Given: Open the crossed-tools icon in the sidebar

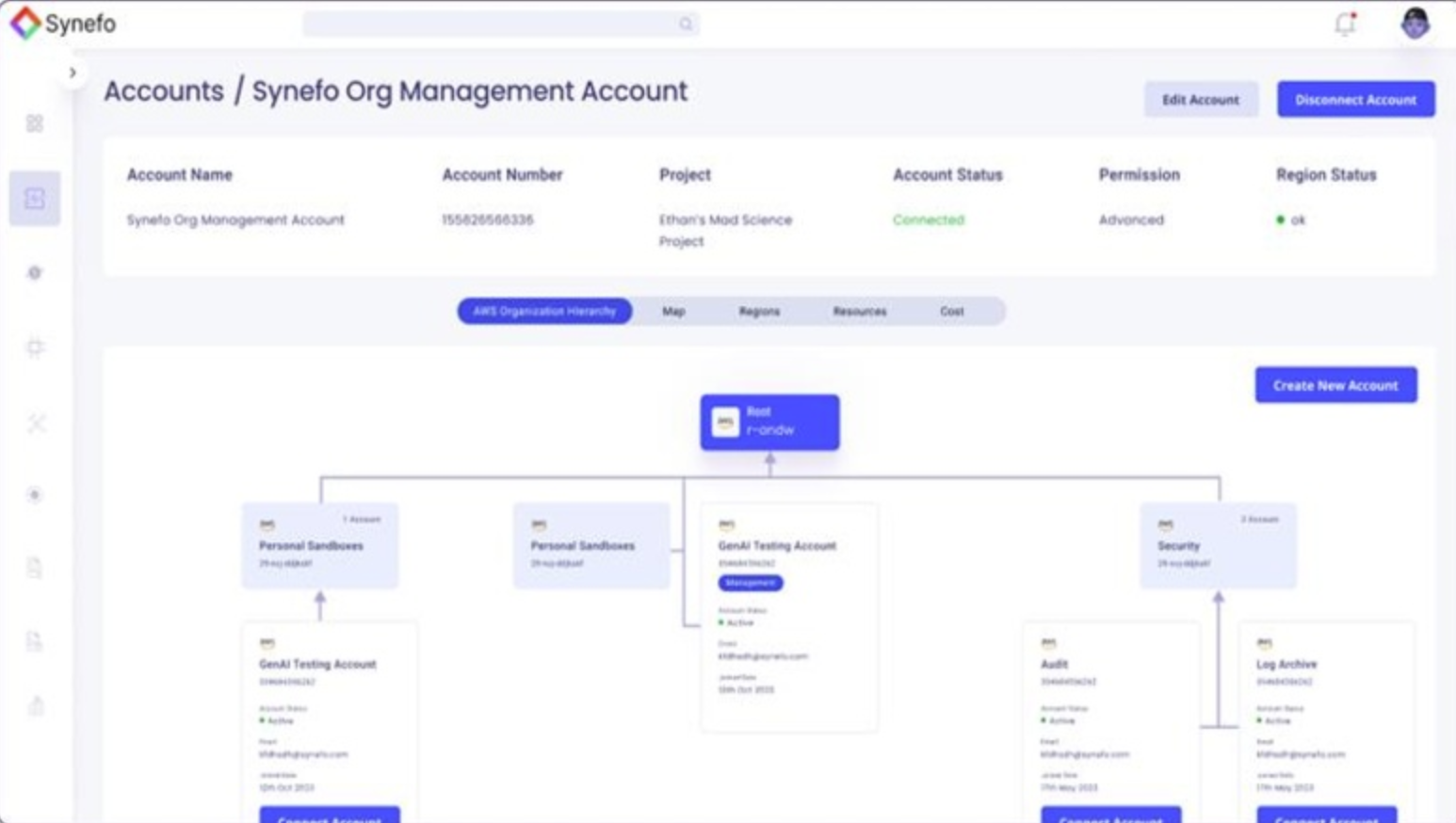Looking at the screenshot, I should click(36, 423).
